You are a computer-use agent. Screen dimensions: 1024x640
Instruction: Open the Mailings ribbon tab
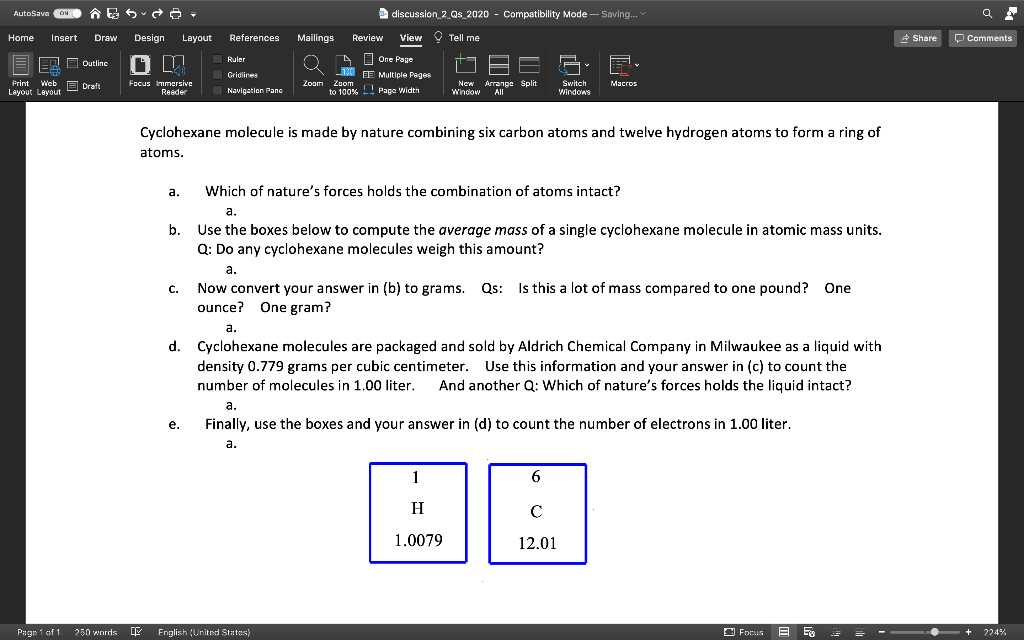coord(315,37)
